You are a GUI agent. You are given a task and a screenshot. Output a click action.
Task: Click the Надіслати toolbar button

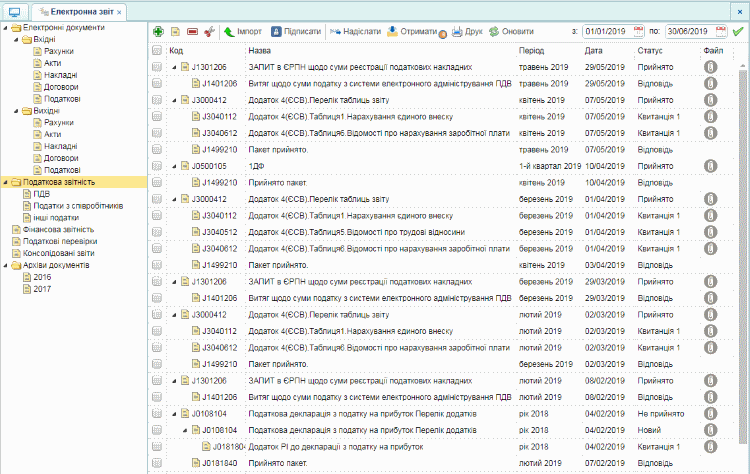pos(355,32)
